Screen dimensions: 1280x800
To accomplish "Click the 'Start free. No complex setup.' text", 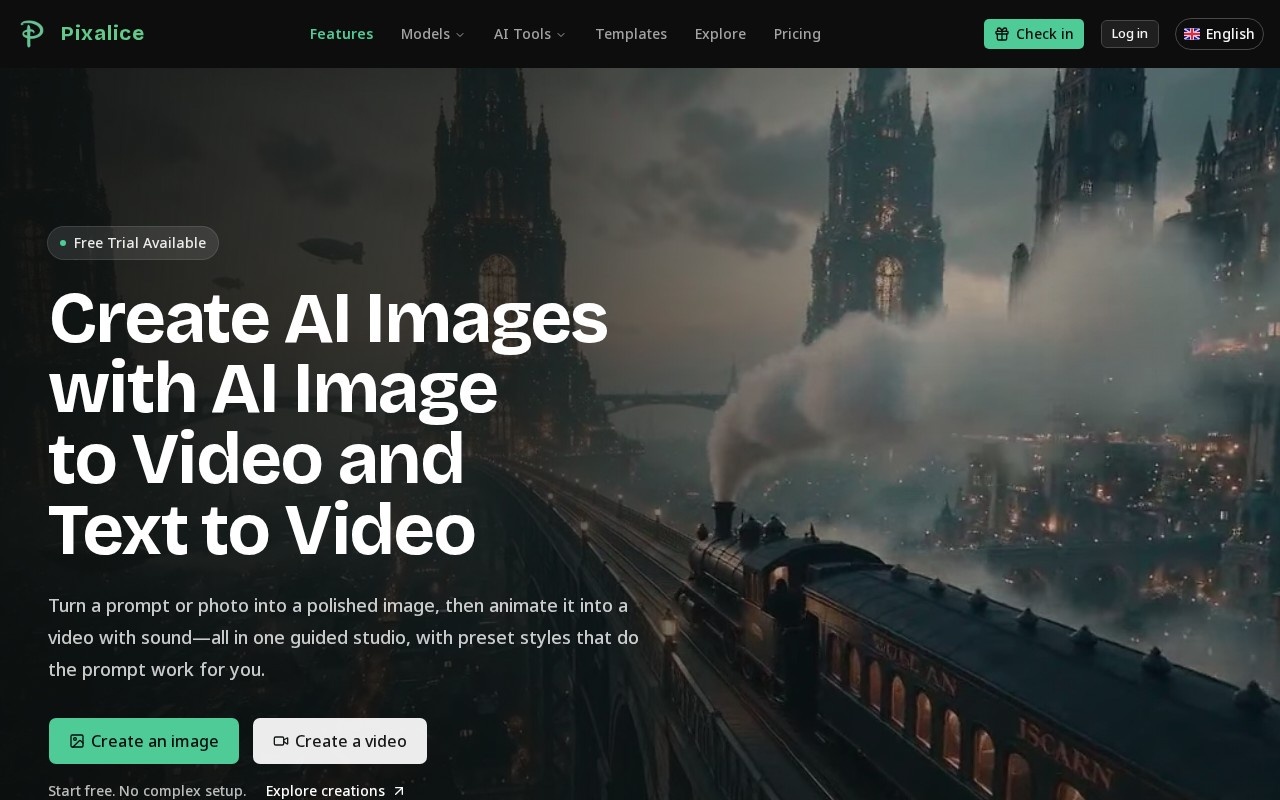I will tap(147, 791).
